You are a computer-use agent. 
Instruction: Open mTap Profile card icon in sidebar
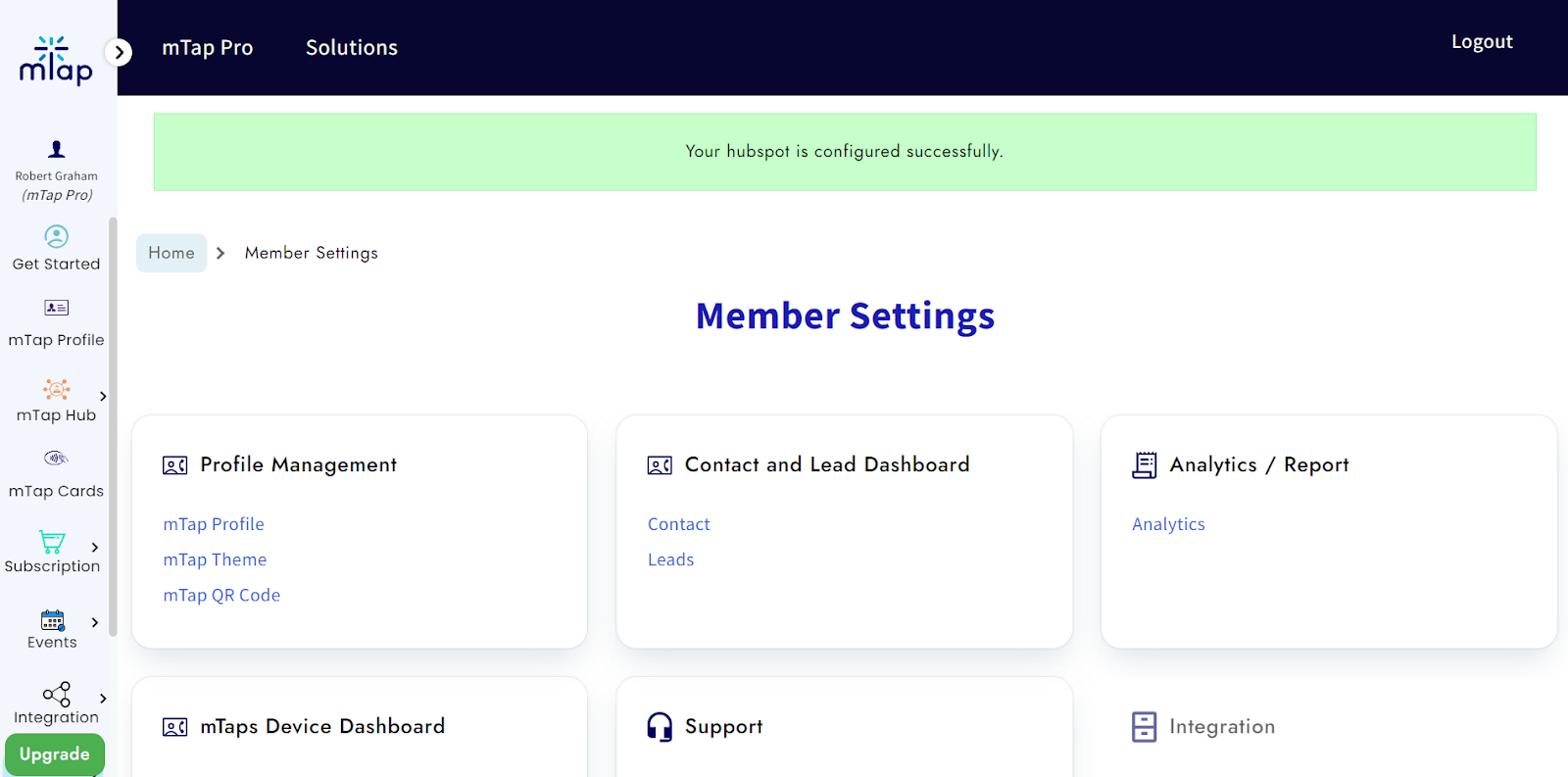pos(56,308)
